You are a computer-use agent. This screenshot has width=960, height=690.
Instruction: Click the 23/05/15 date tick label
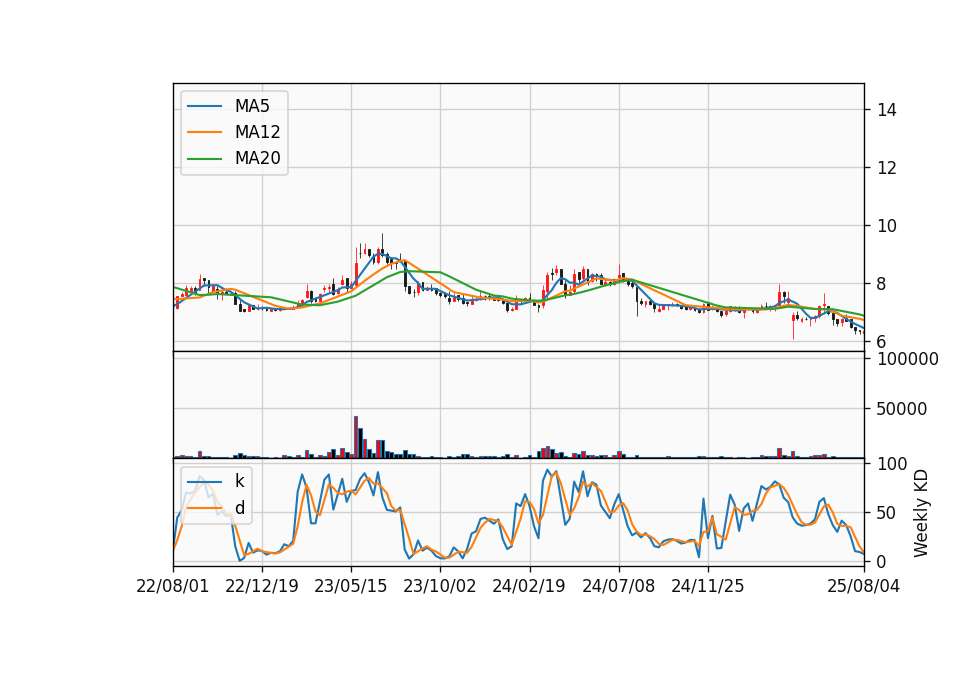click(x=351, y=586)
